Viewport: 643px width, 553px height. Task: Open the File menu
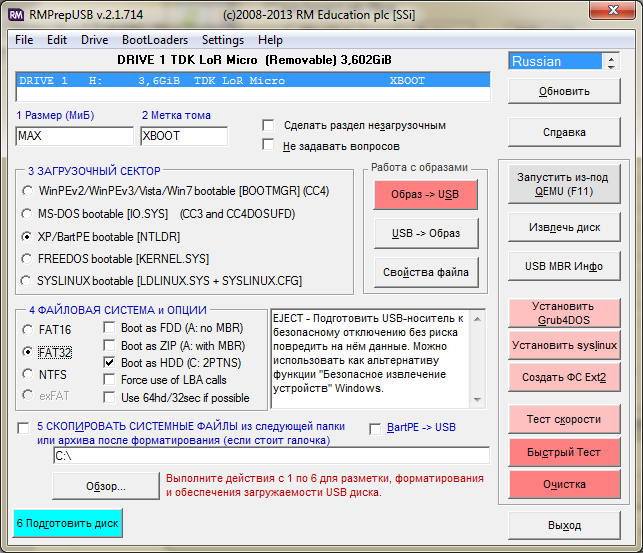pyautogui.click(x=24, y=40)
